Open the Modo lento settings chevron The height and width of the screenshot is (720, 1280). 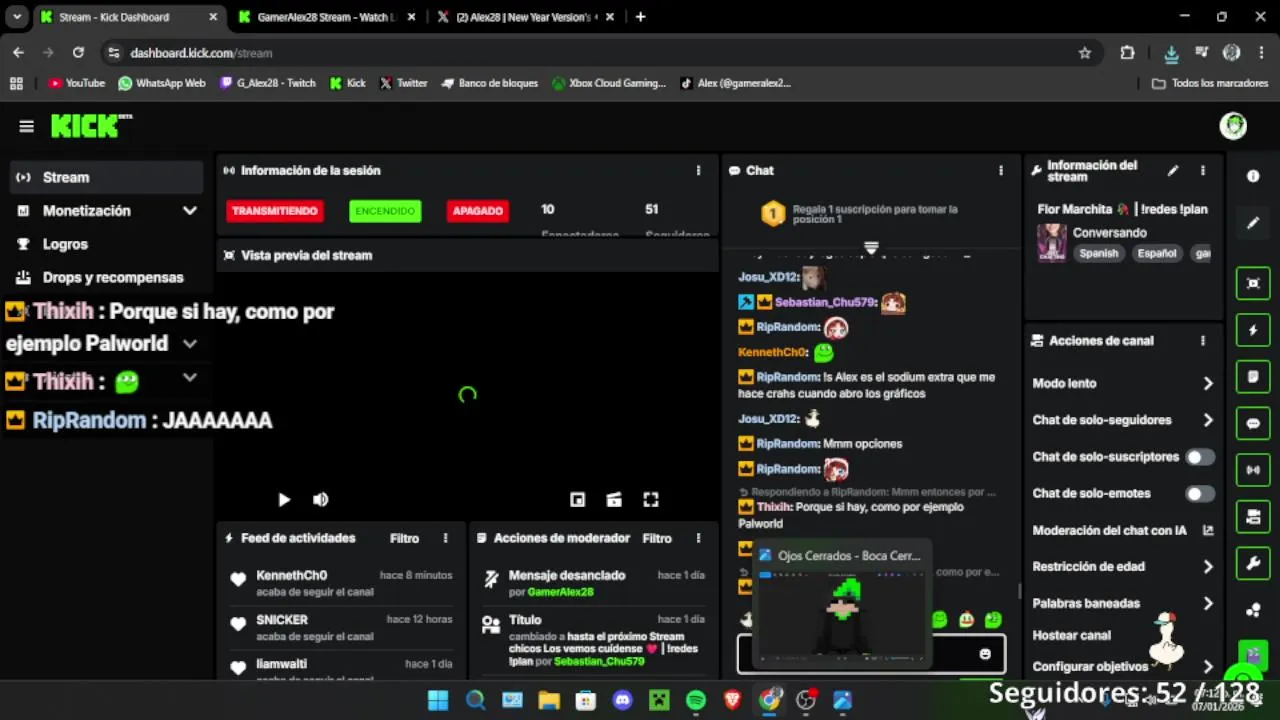pyautogui.click(x=1208, y=383)
